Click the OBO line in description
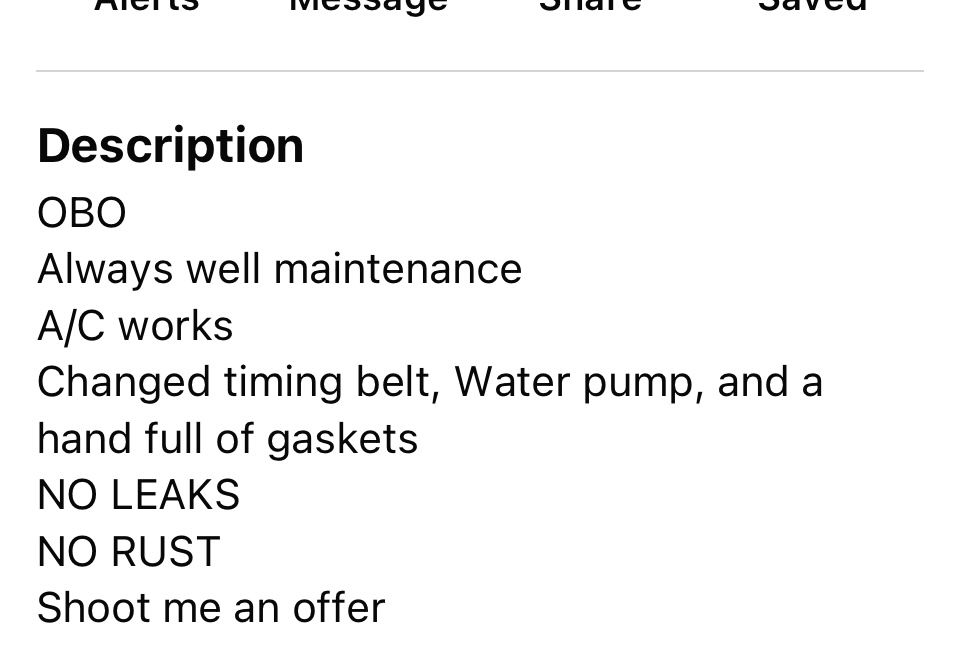 click(x=82, y=213)
